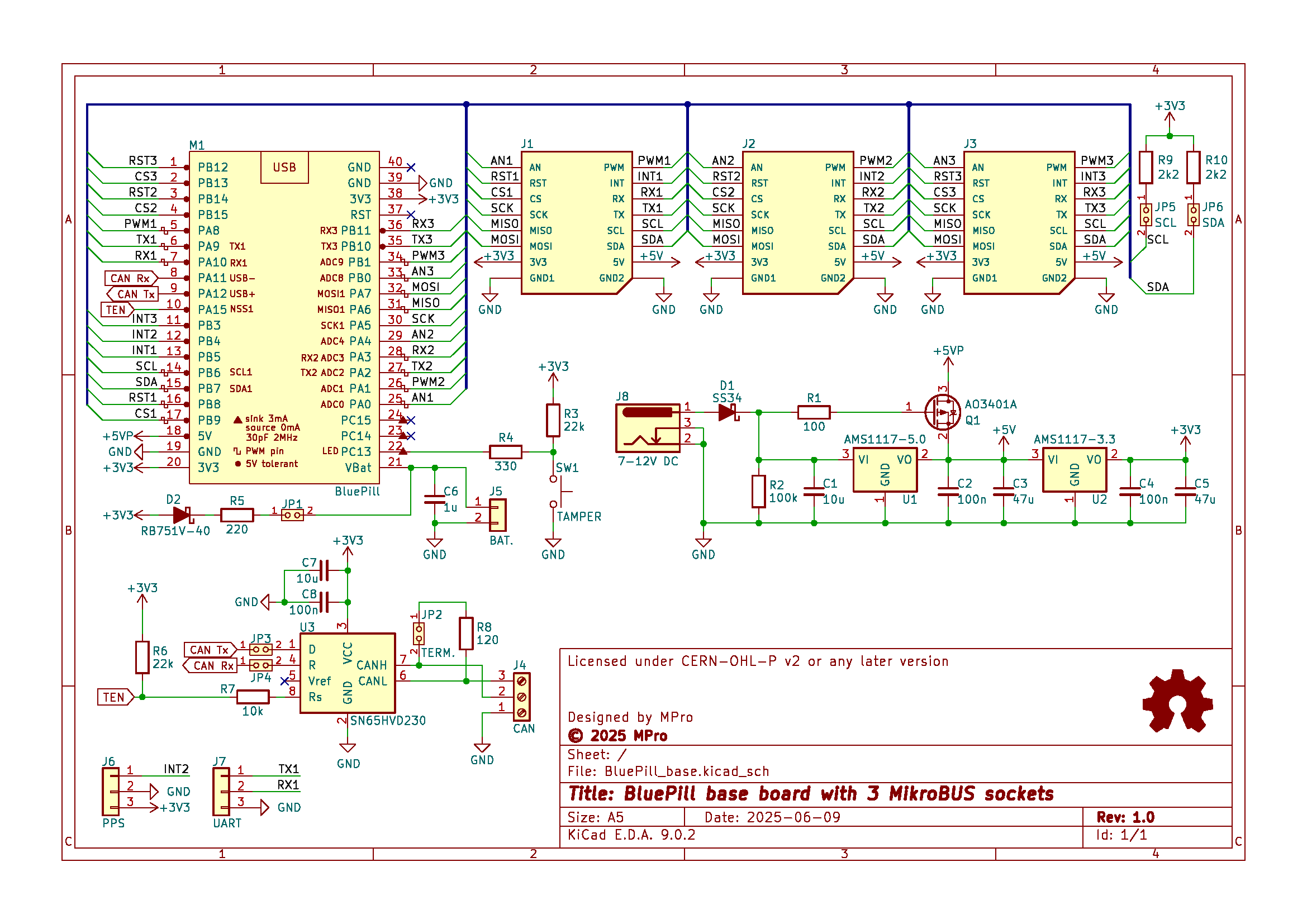1307x924 pixels.
Task: Select the D1 SS34 diode symbol
Action: coord(729,412)
